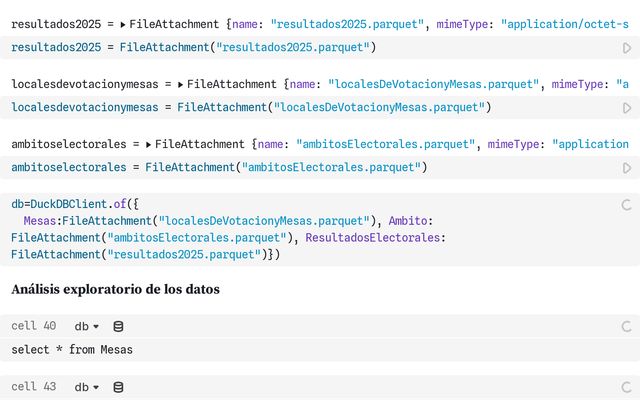Select the 'Análisis exploratorio de los datos' heading
Viewport: 640px width, 400px height.
point(115,290)
